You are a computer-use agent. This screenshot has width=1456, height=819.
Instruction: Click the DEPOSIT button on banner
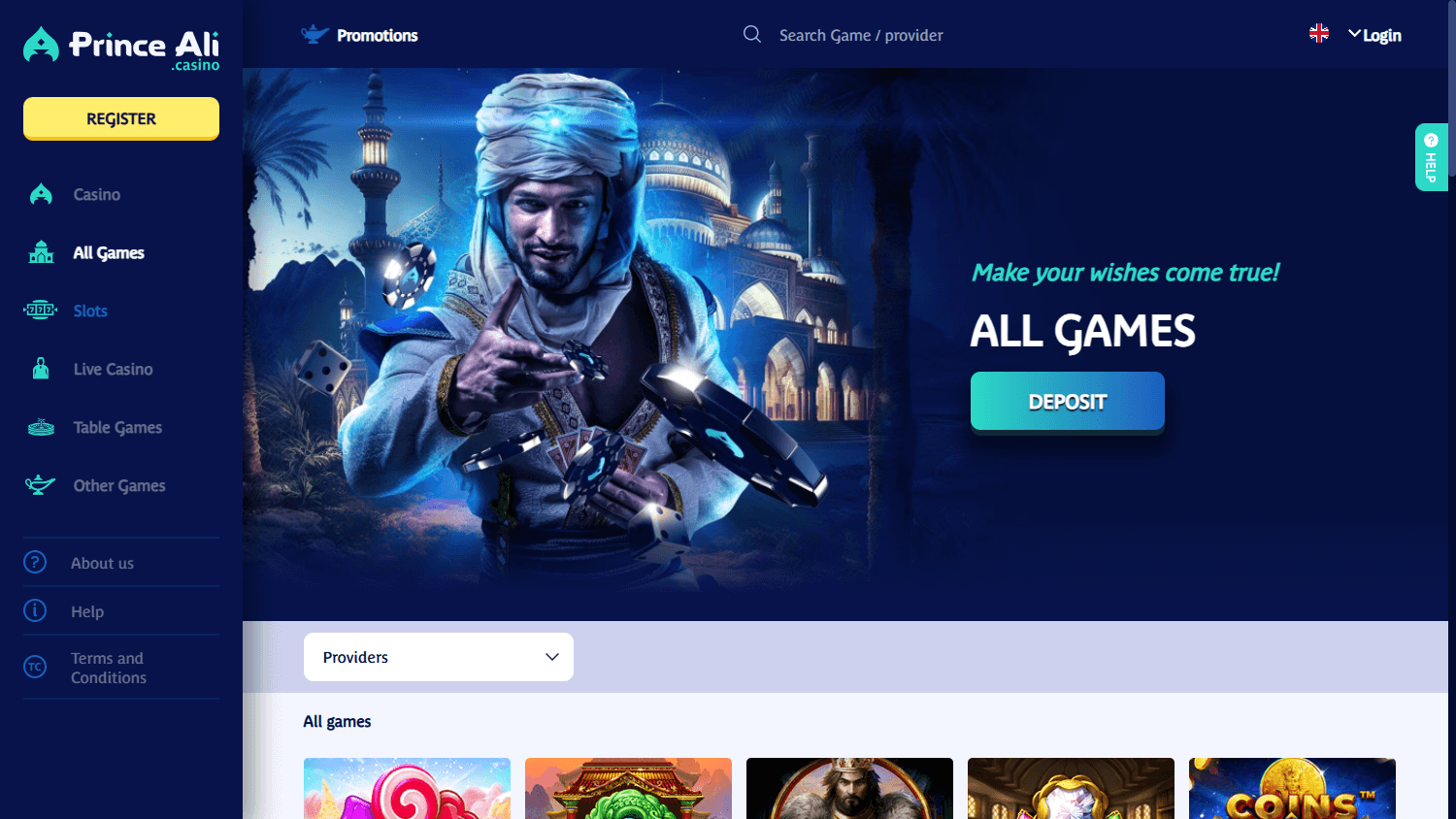click(x=1068, y=402)
